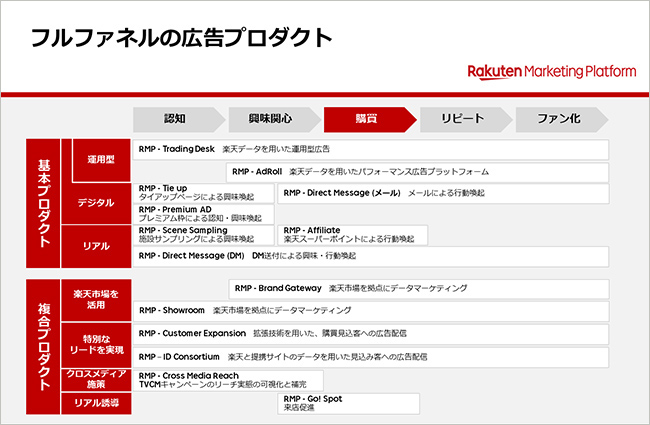Click the リアル誘導 category box
This screenshot has width=650, height=425.
(x=96, y=403)
